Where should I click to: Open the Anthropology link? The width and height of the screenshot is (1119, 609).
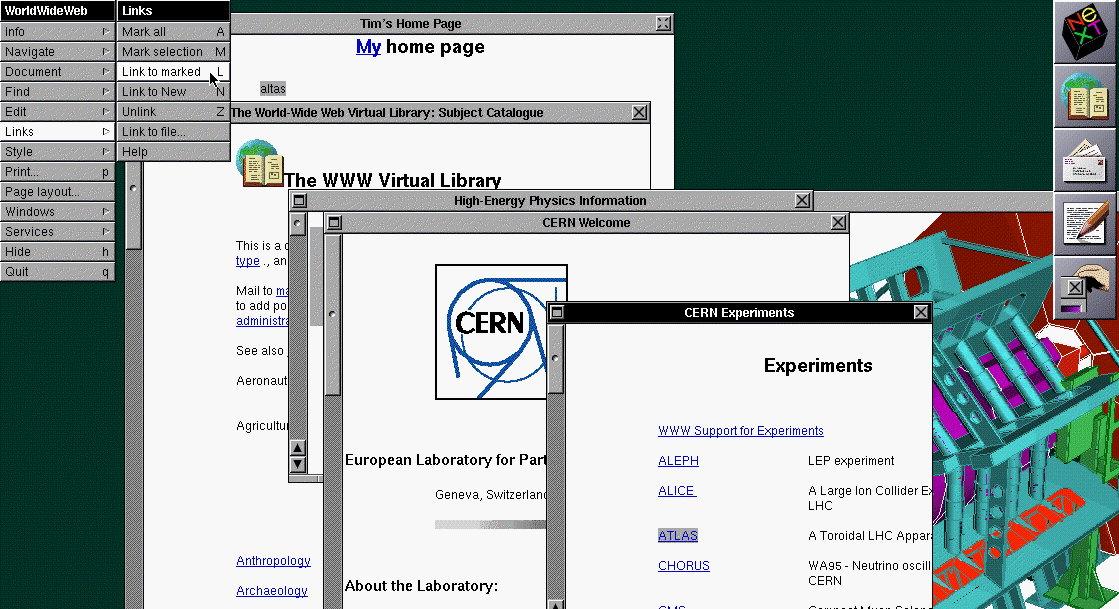pos(273,560)
